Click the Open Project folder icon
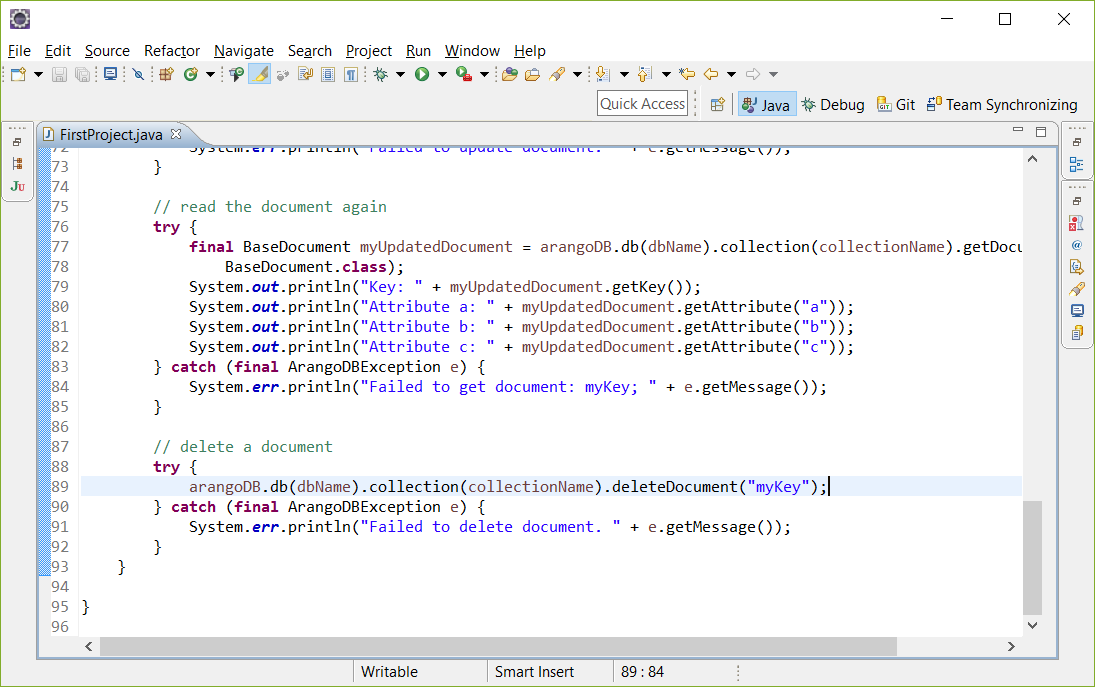 (x=510, y=74)
